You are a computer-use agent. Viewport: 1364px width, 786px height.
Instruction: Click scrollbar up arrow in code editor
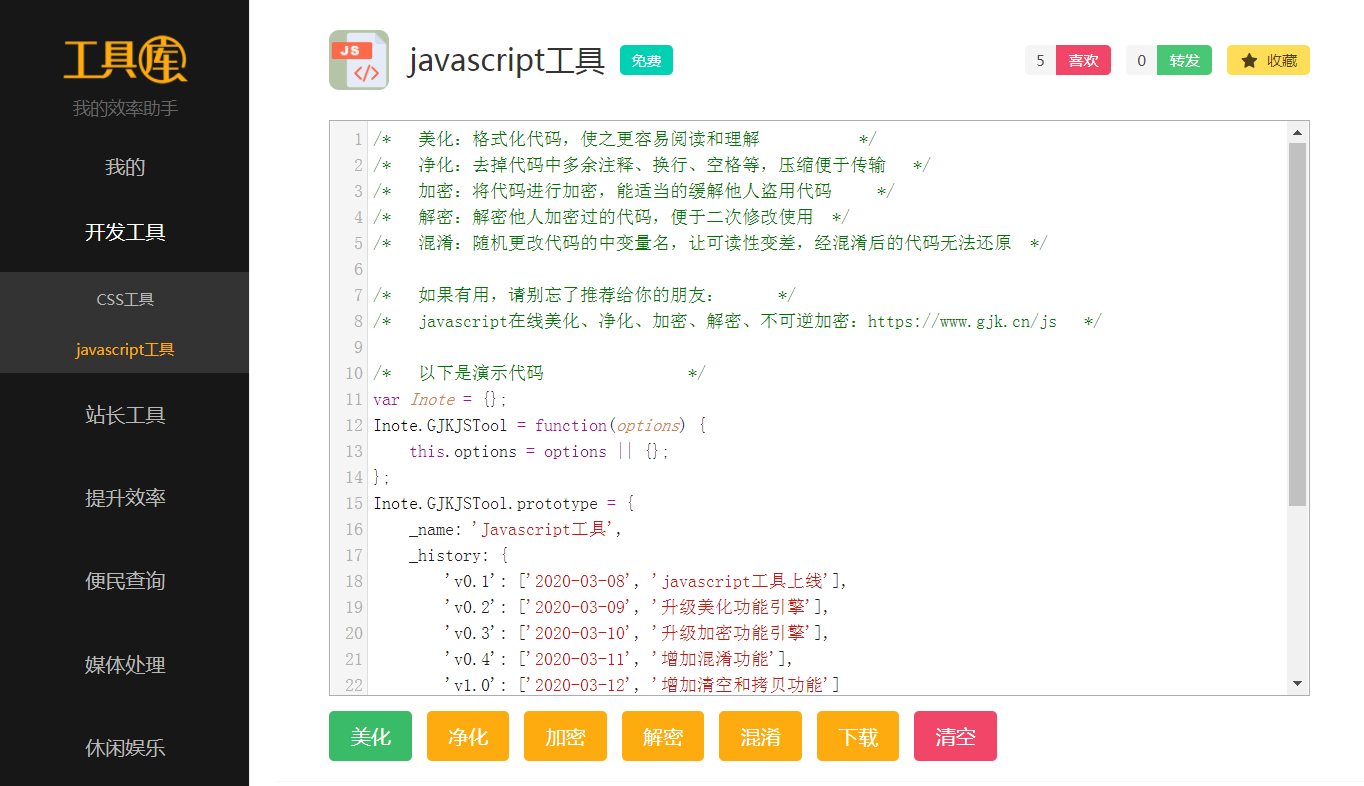coord(1297,132)
